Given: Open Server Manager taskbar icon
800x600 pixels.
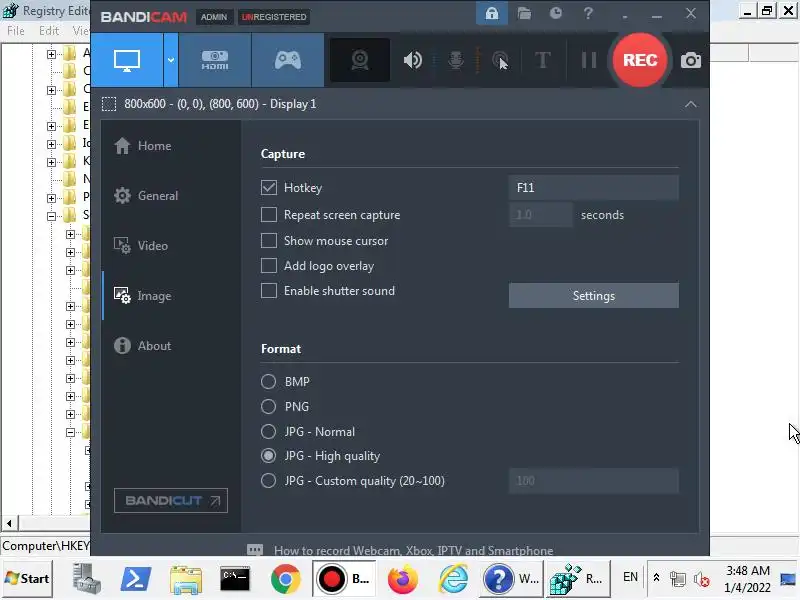Looking at the screenshot, I should (85, 579).
